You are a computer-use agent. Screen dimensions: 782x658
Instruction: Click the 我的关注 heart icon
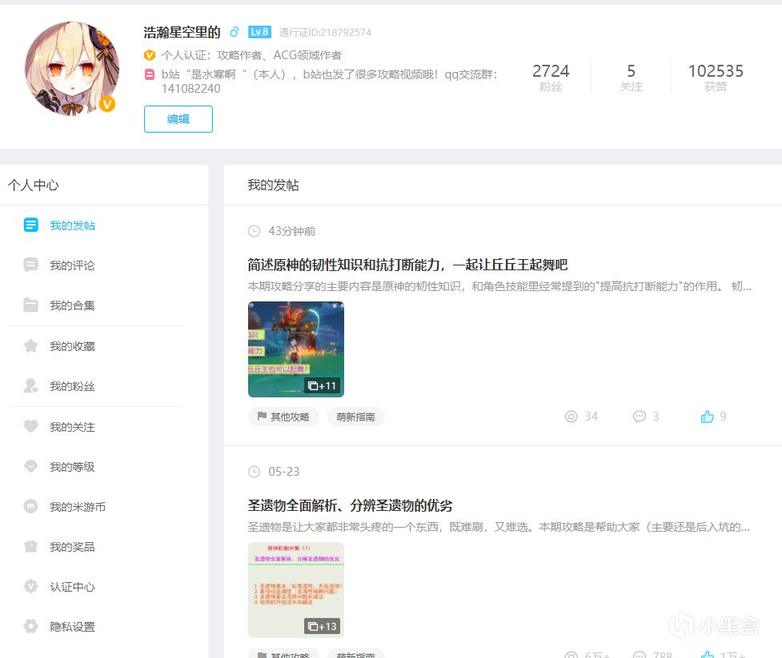31,427
